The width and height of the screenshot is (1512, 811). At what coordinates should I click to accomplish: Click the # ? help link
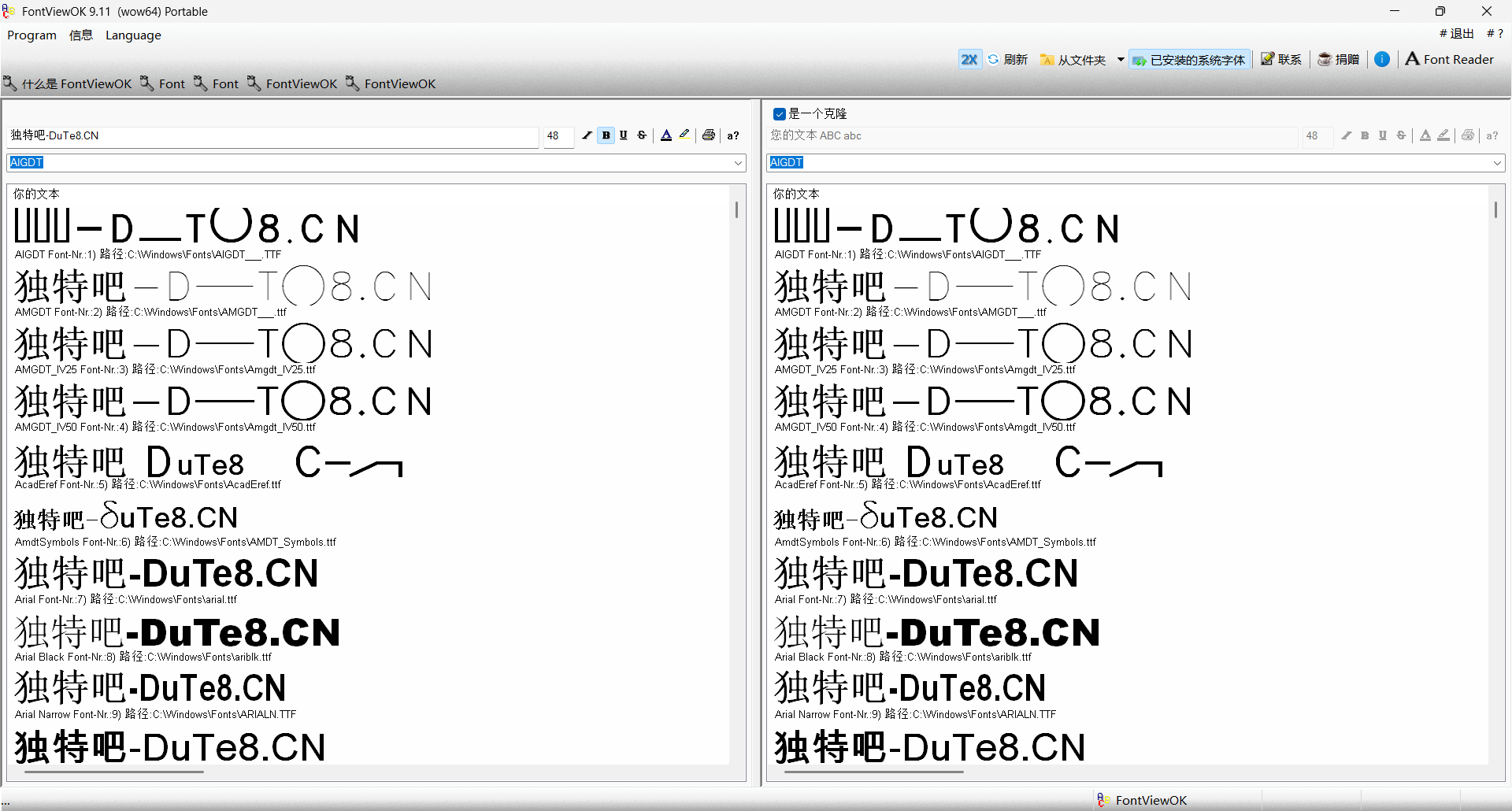pyautogui.click(x=1495, y=34)
